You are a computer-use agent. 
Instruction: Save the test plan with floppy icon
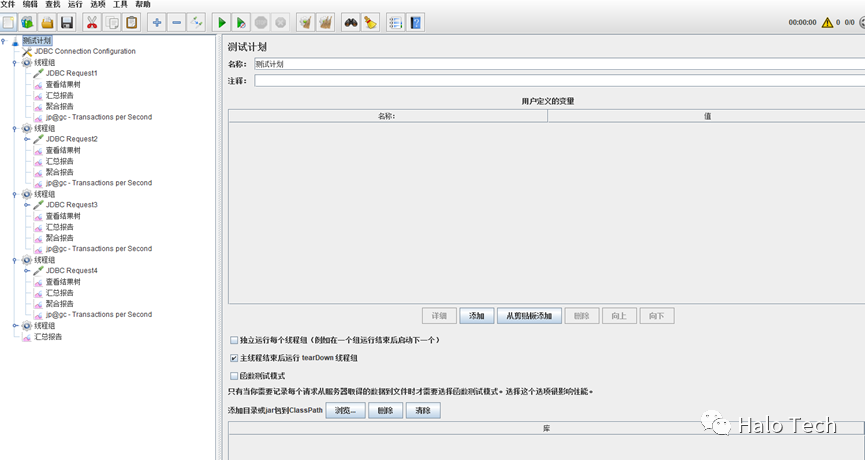[x=67, y=23]
